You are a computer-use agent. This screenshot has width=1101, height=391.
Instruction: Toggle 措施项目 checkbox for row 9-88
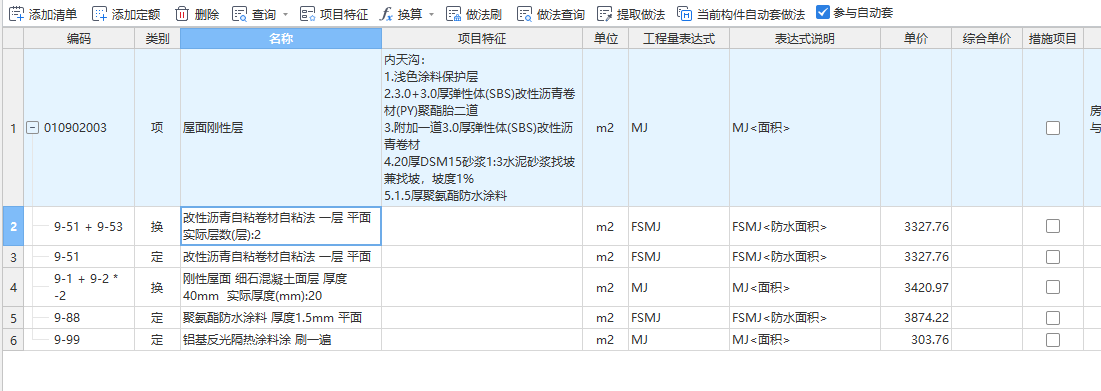coord(1053,317)
